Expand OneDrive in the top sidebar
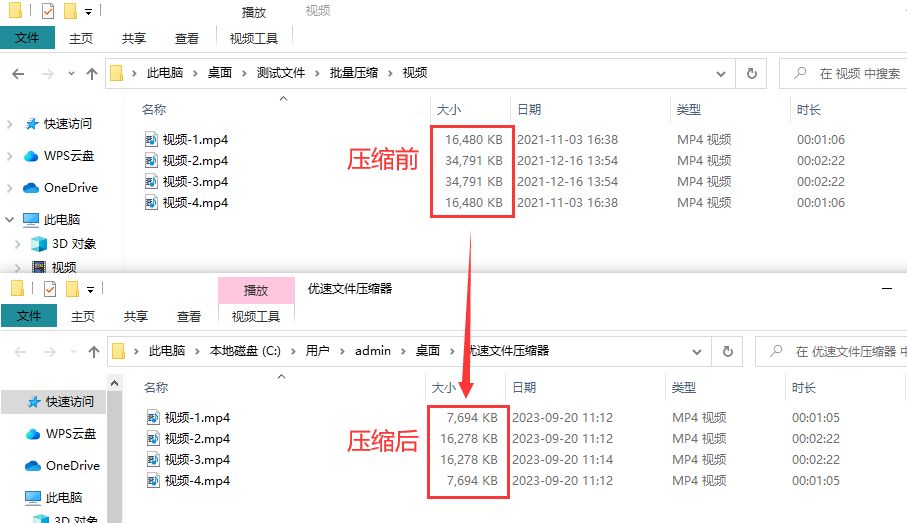Image resolution: width=907 pixels, height=523 pixels. 9,188
